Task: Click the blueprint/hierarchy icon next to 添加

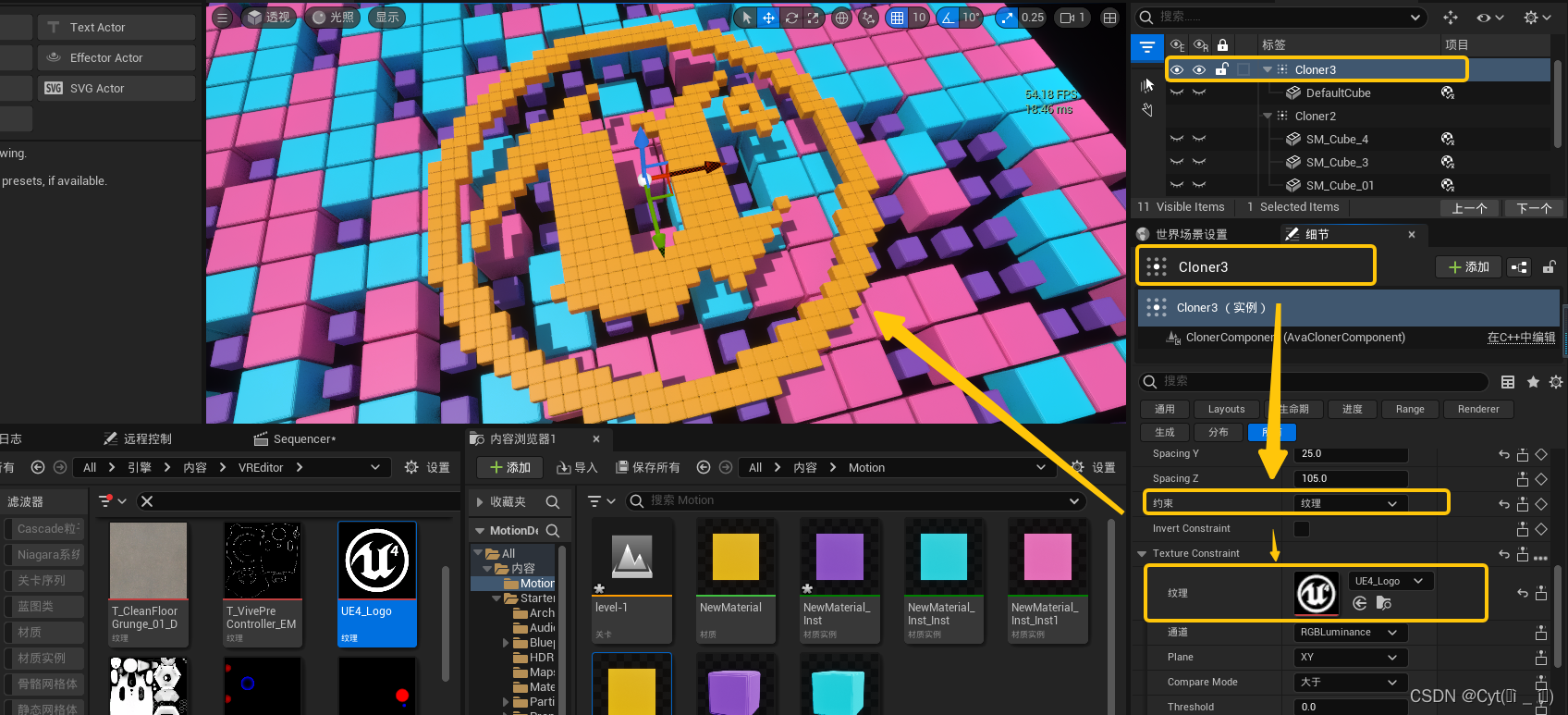Action: (1519, 267)
